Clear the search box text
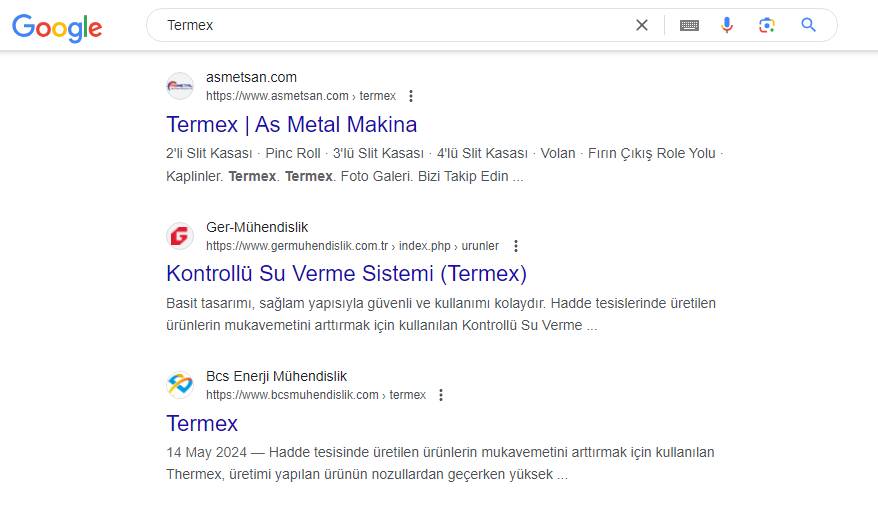 pyautogui.click(x=642, y=25)
